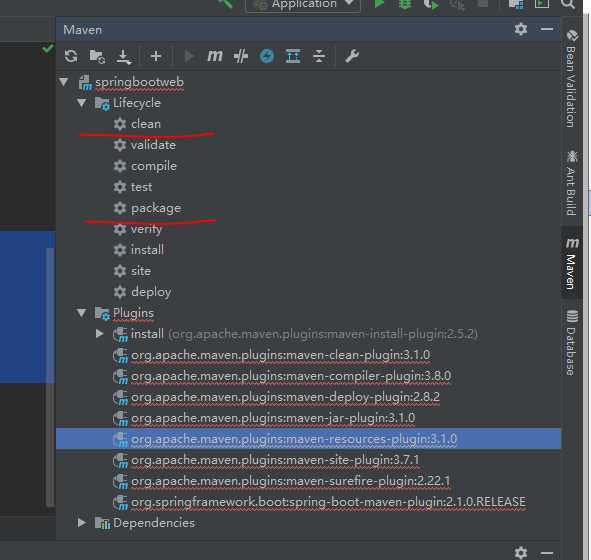Screen dimensions: 591x560
Task: Execute Maven goal 'm' icon
Action: [215, 56]
